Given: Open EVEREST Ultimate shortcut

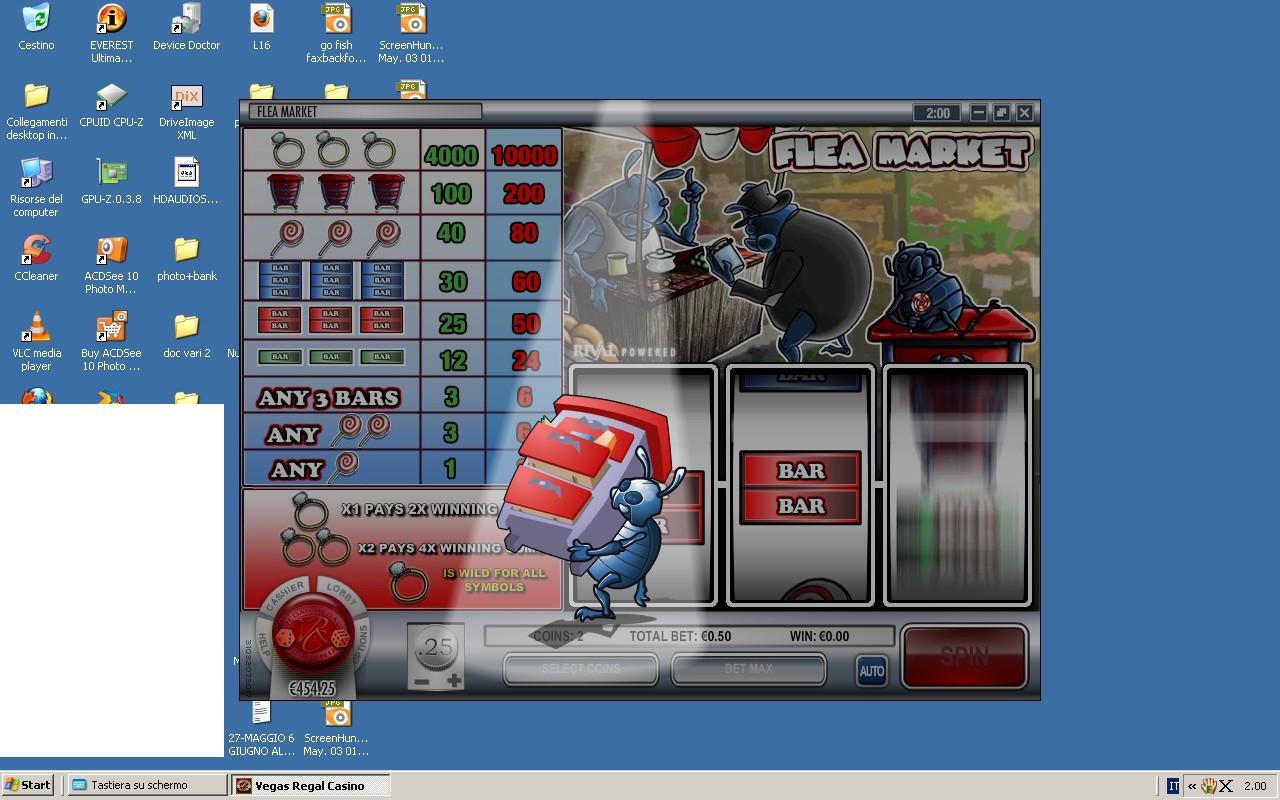Looking at the screenshot, I should 111,33.
